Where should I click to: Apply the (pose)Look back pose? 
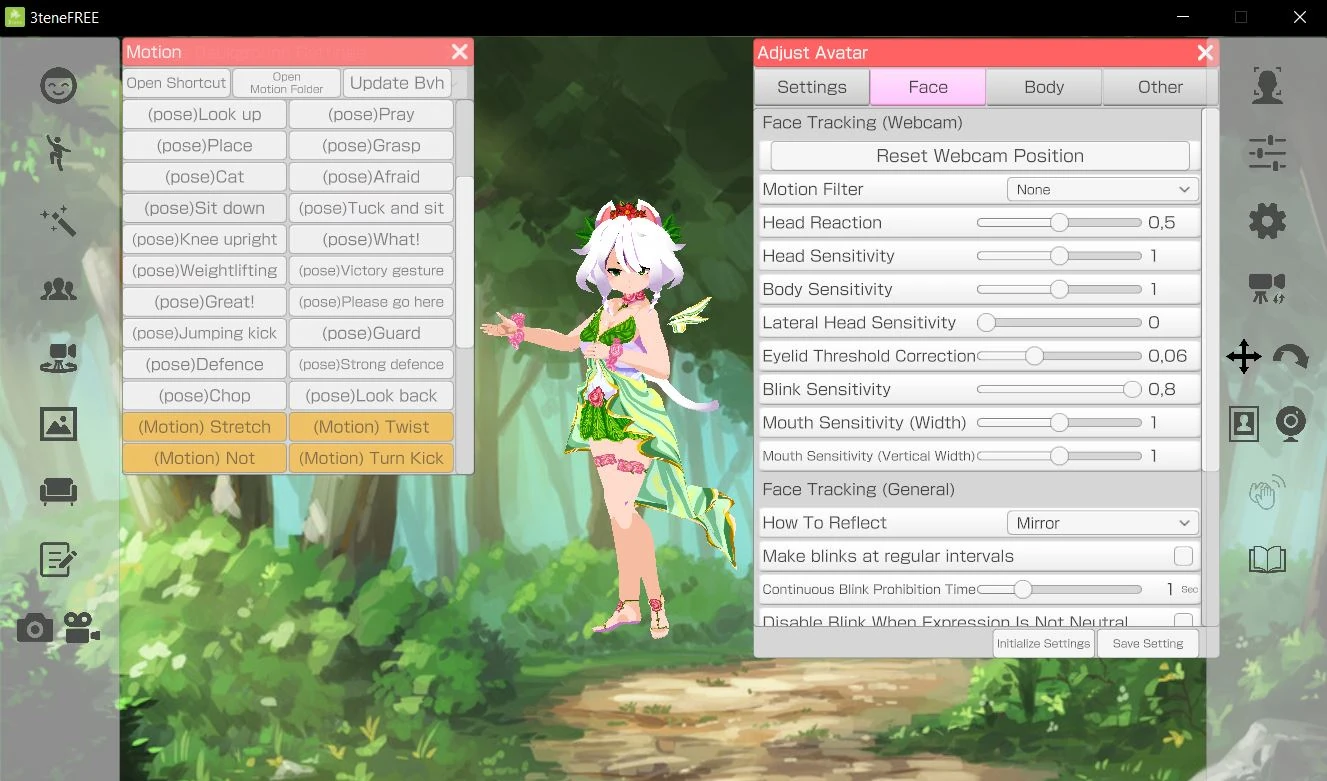371,395
